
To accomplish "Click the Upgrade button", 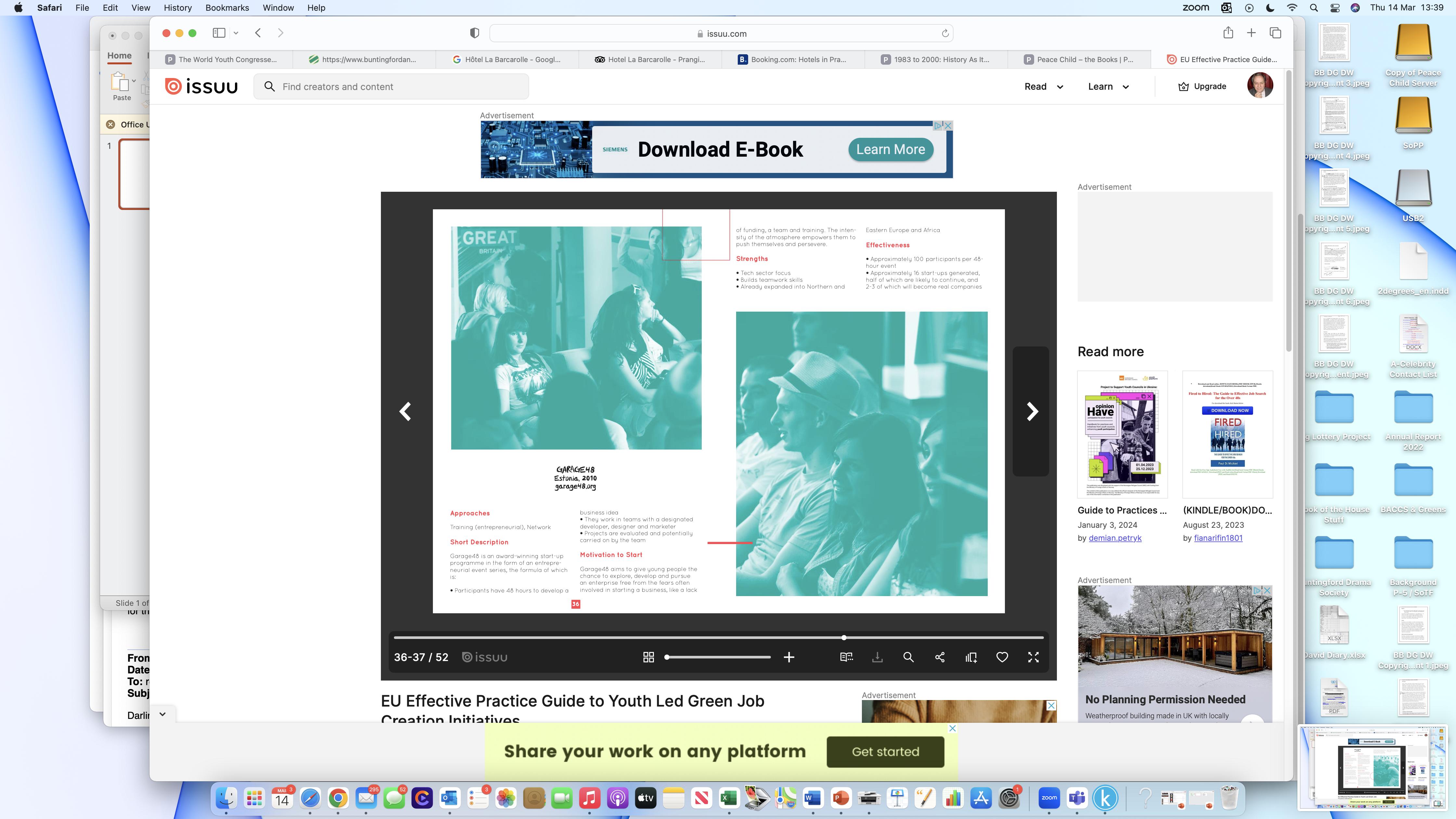I will (1202, 86).
